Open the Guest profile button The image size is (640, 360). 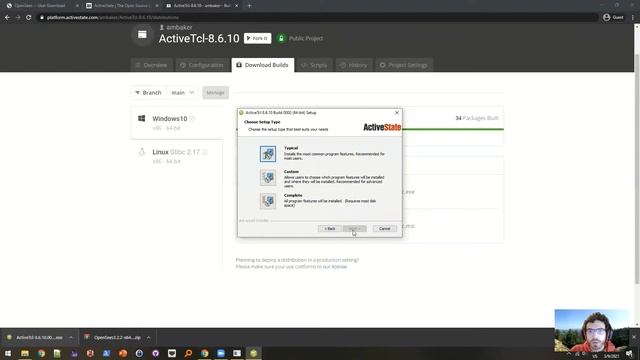pos(613,17)
